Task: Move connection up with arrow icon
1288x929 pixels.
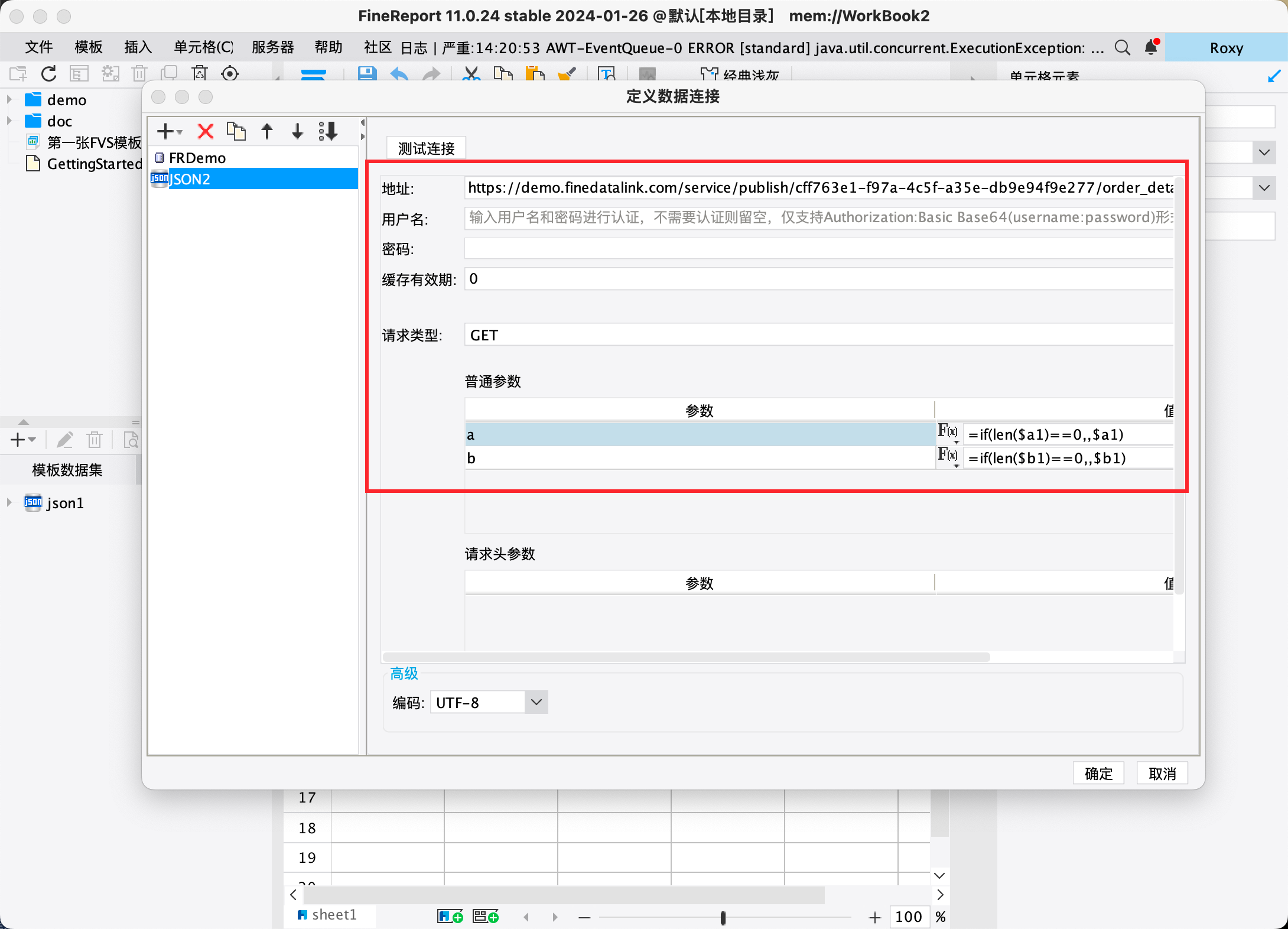Action: point(267,131)
